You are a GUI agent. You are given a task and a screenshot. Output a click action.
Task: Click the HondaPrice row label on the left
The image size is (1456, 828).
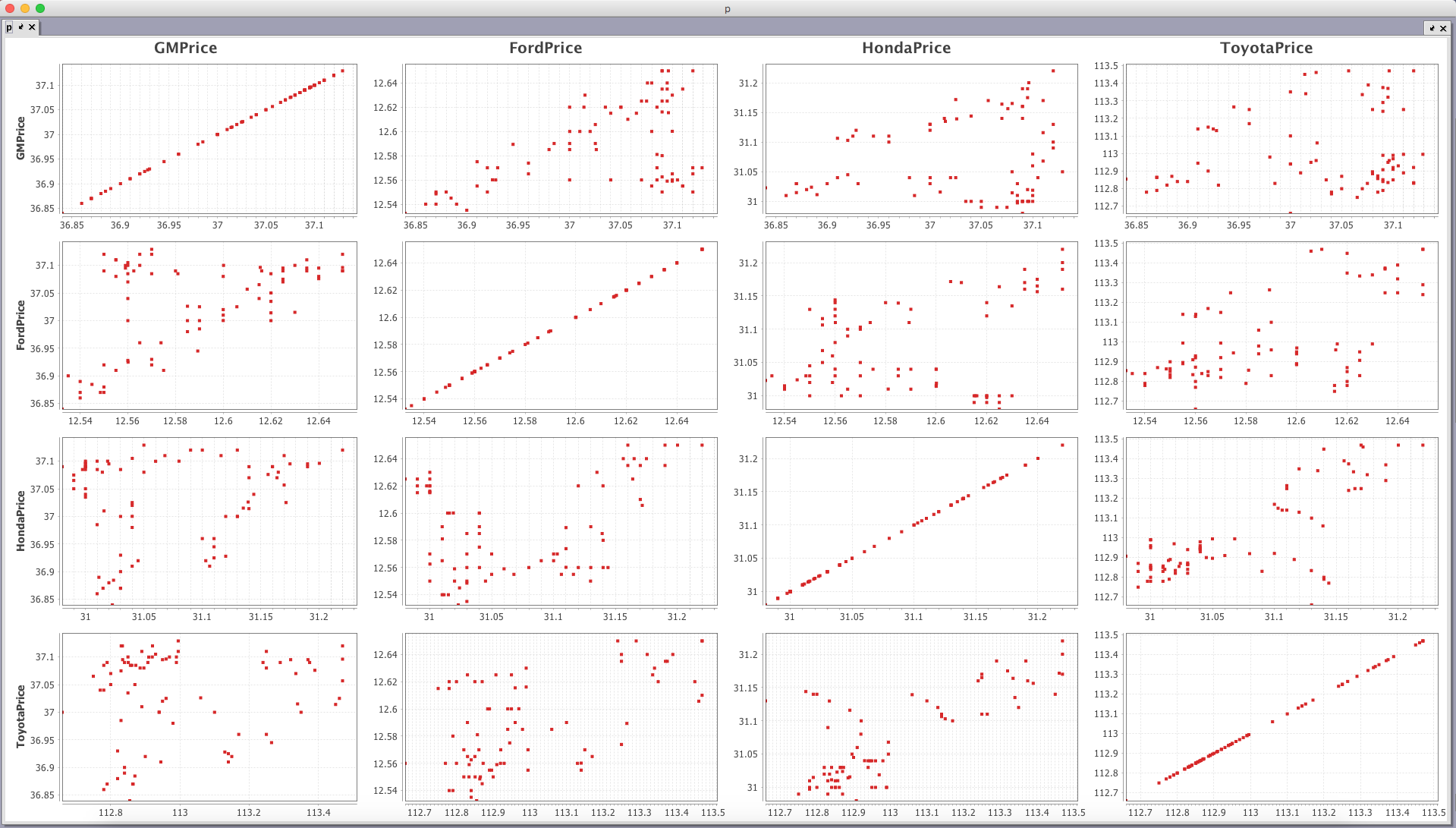coord(20,521)
